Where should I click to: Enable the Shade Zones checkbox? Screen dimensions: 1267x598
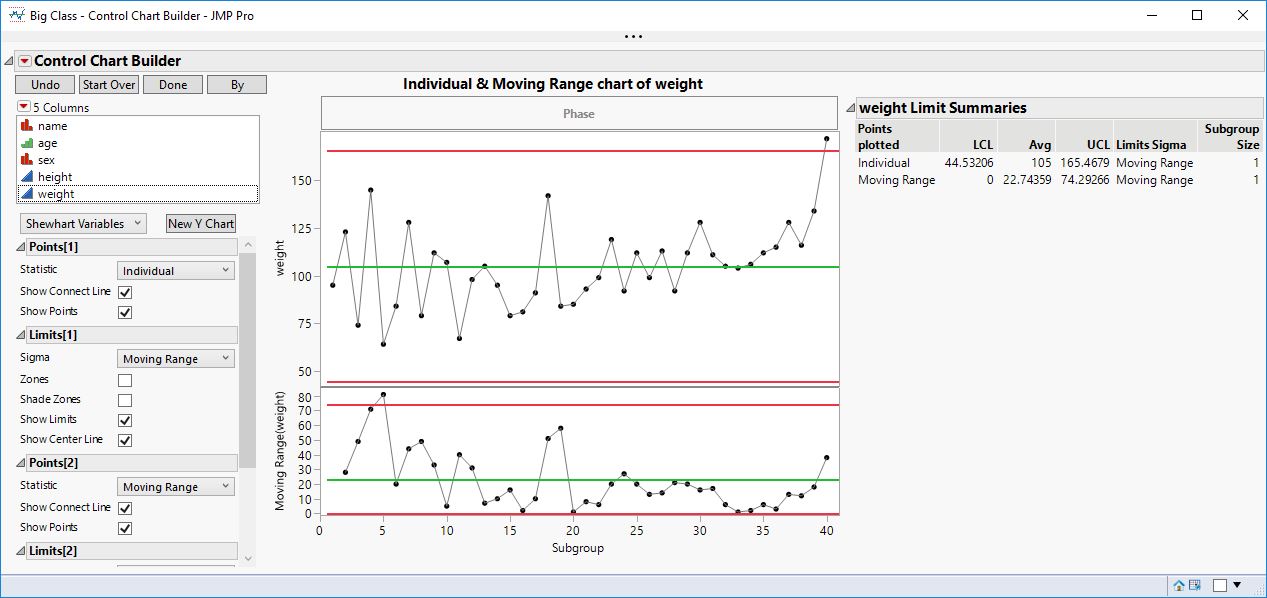(124, 399)
